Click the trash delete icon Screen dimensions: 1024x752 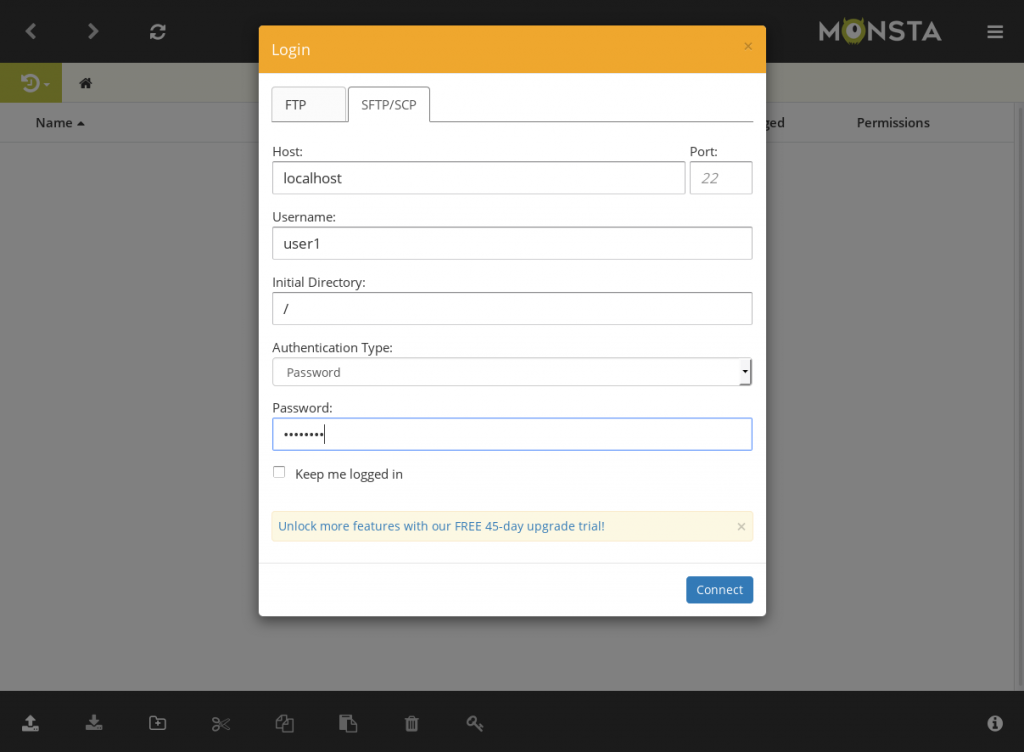[411, 723]
